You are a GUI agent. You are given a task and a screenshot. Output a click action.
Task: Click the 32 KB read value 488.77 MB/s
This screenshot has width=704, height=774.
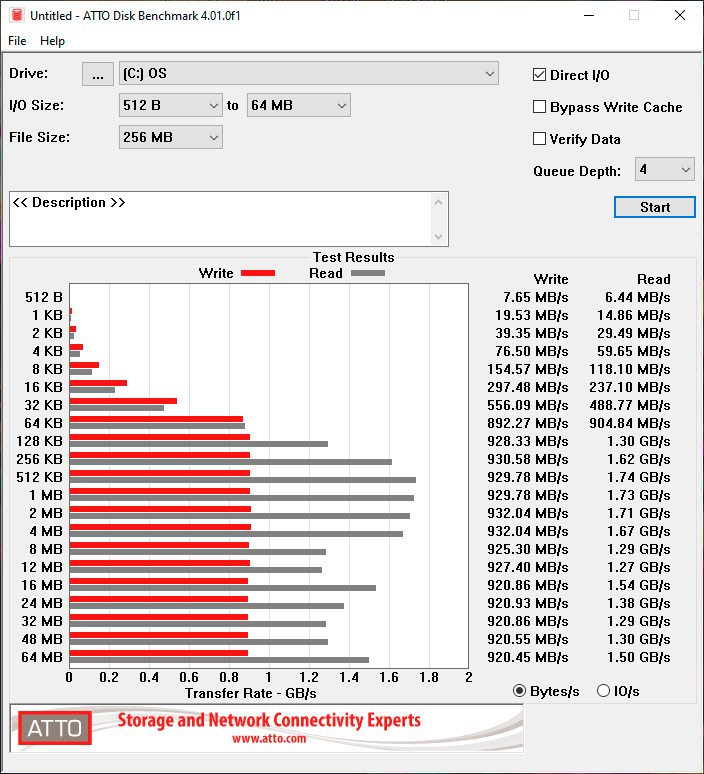(629, 405)
